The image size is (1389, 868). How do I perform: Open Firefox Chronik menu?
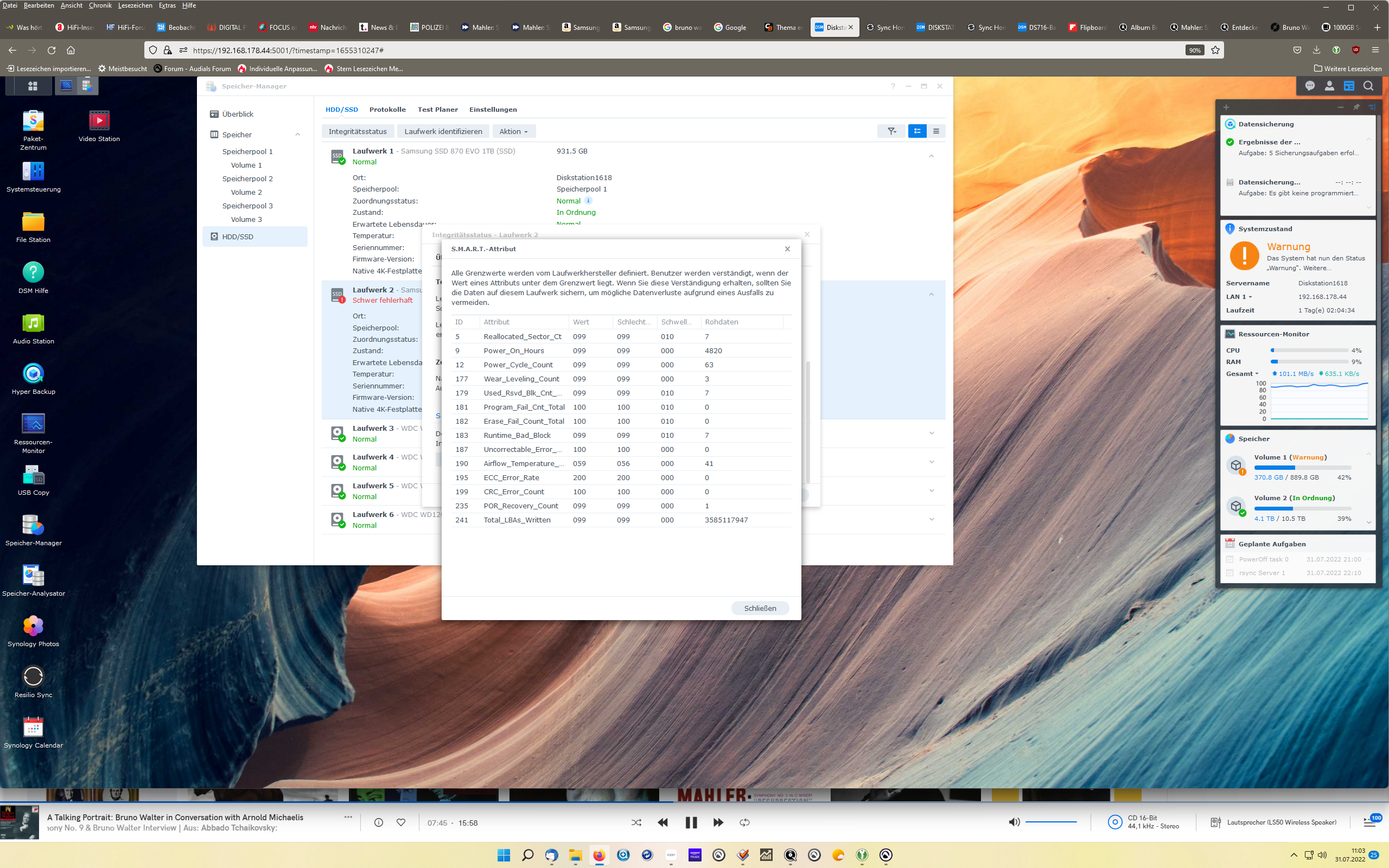pos(100,5)
